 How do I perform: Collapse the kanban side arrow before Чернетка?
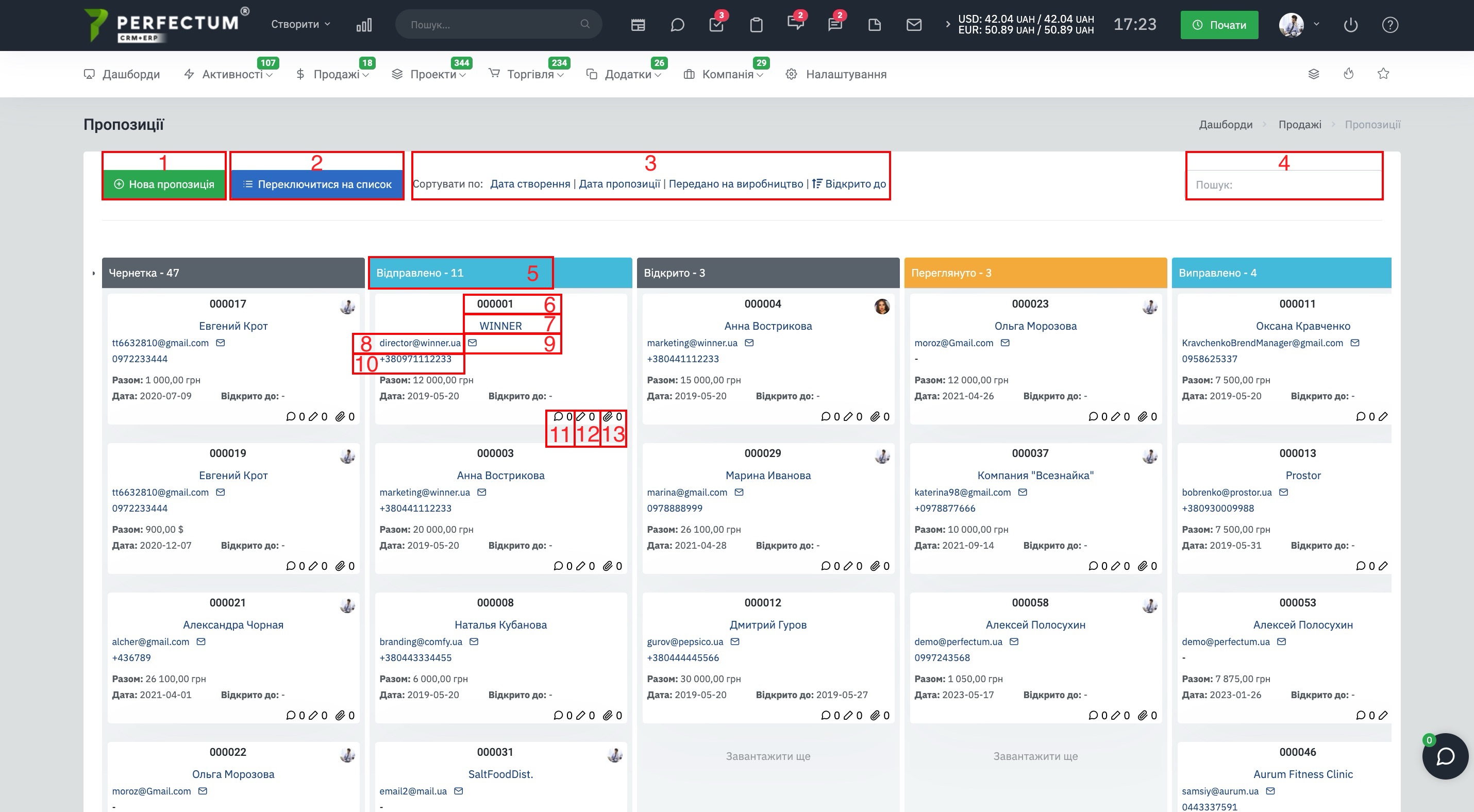[93, 274]
